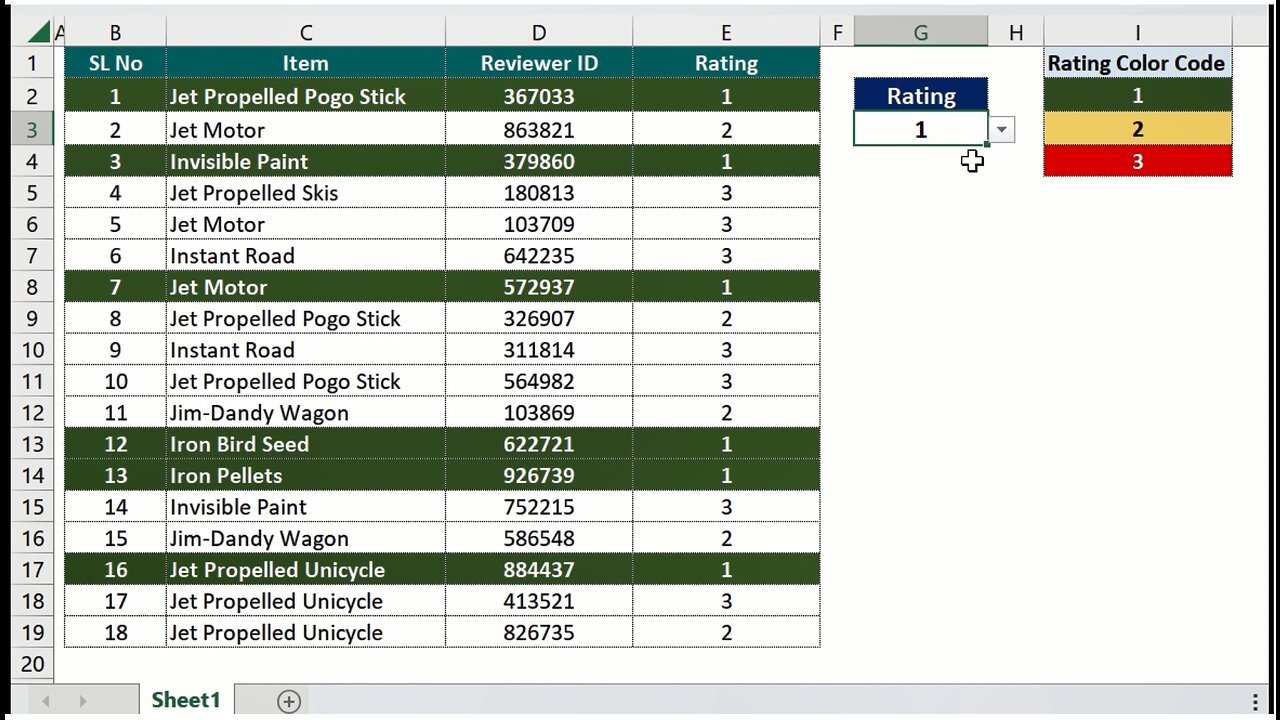The width and height of the screenshot is (1280, 720).
Task: Select Reviewer ID 752215 cell
Action: (x=539, y=507)
